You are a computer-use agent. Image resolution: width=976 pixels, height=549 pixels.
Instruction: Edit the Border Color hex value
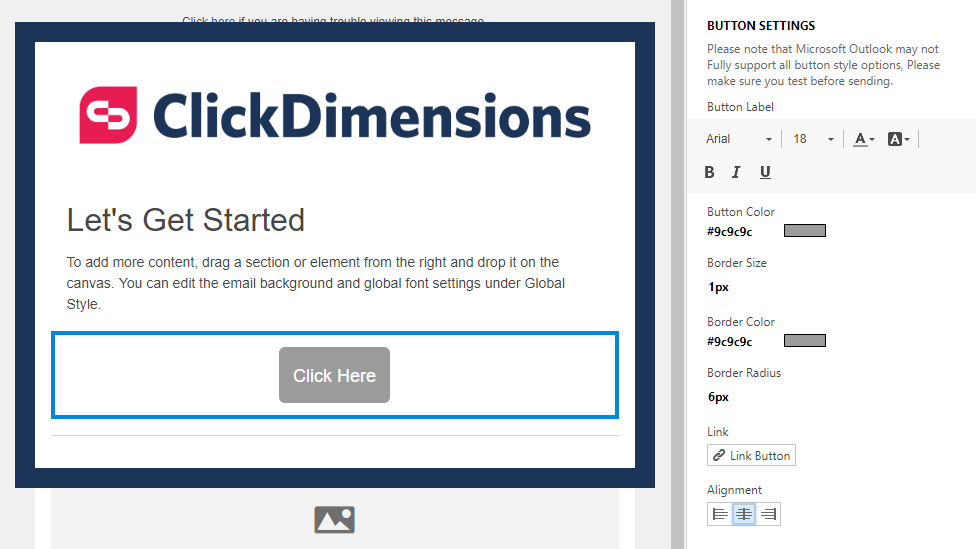coord(730,342)
